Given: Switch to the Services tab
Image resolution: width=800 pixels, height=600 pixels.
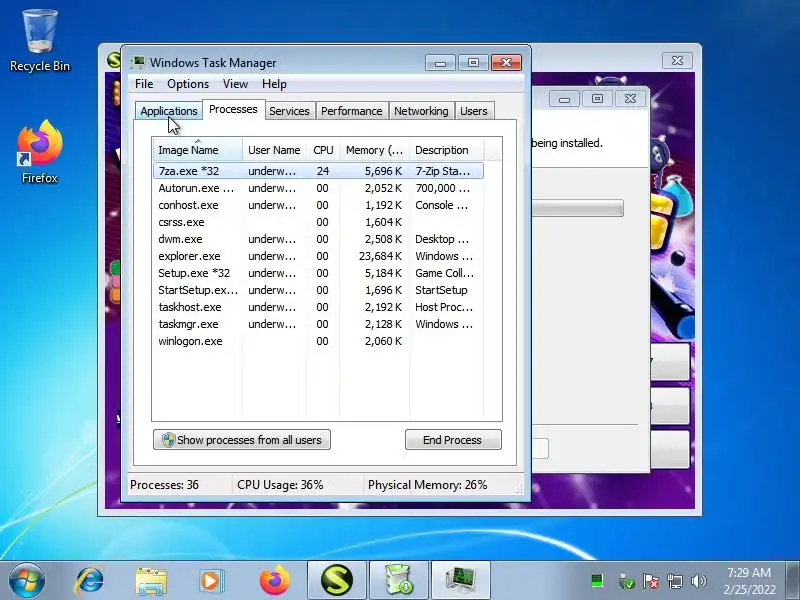Looking at the screenshot, I should coord(289,111).
